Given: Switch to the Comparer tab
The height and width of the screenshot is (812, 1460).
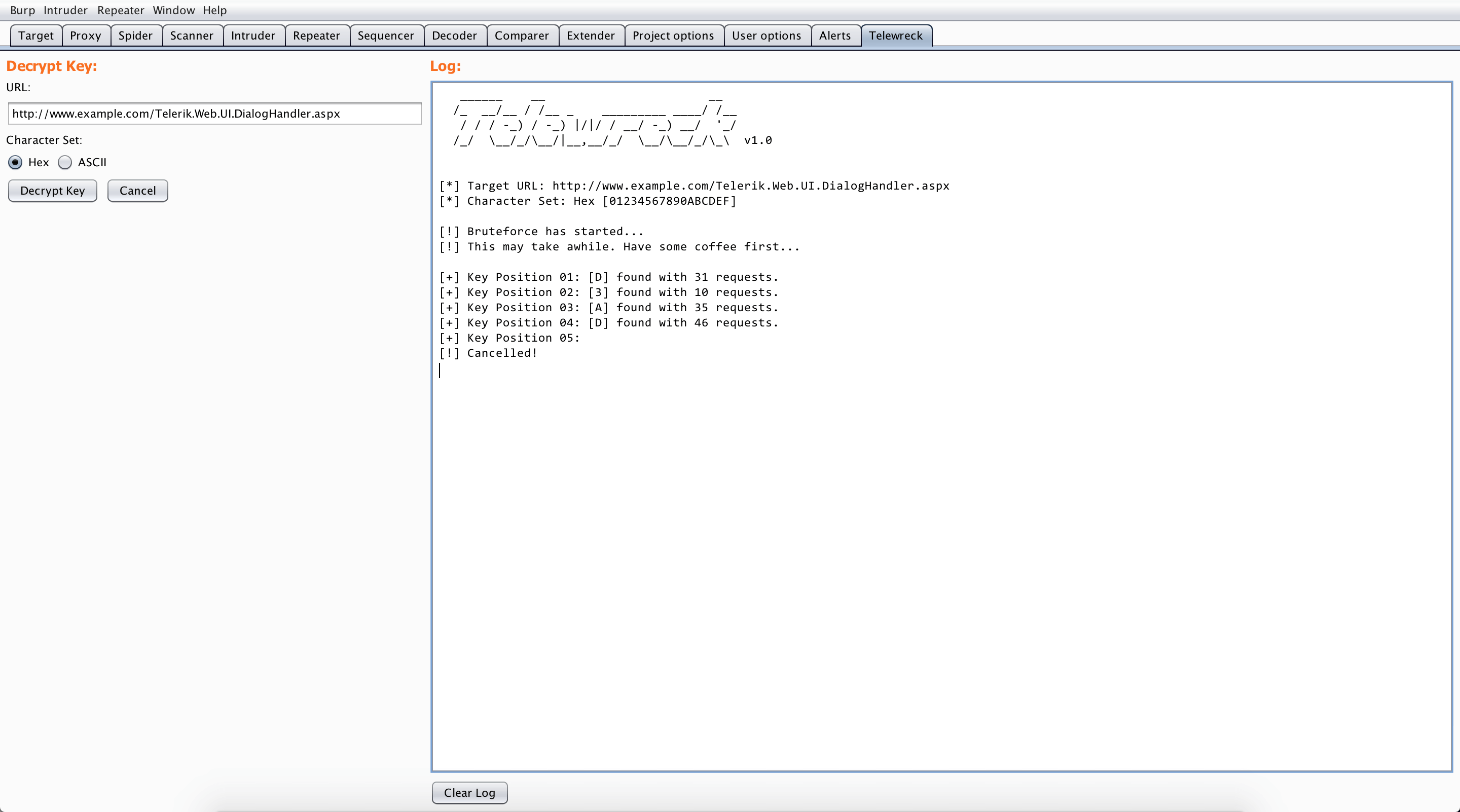Looking at the screenshot, I should [522, 35].
